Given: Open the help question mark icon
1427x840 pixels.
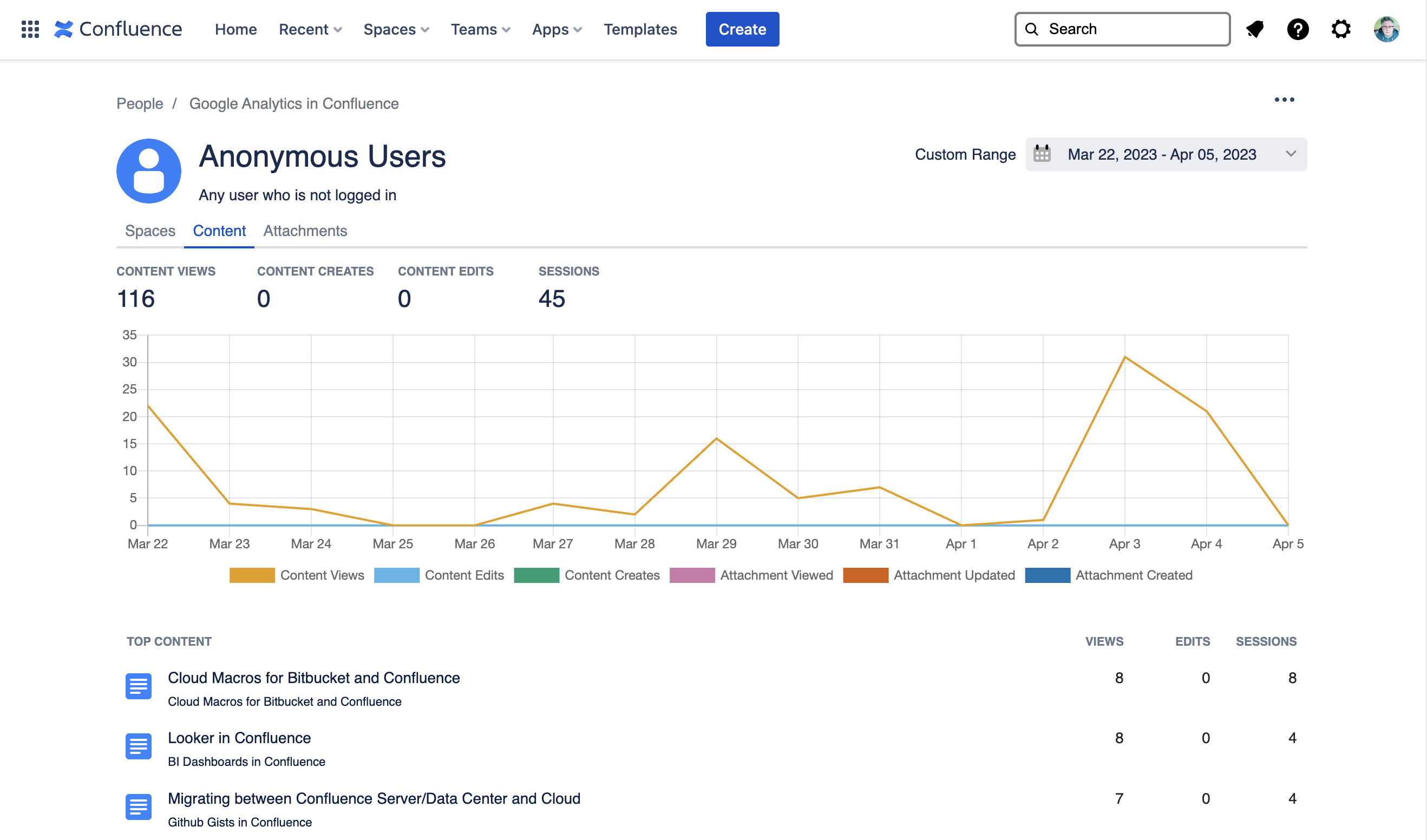Looking at the screenshot, I should [x=1297, y=29].
